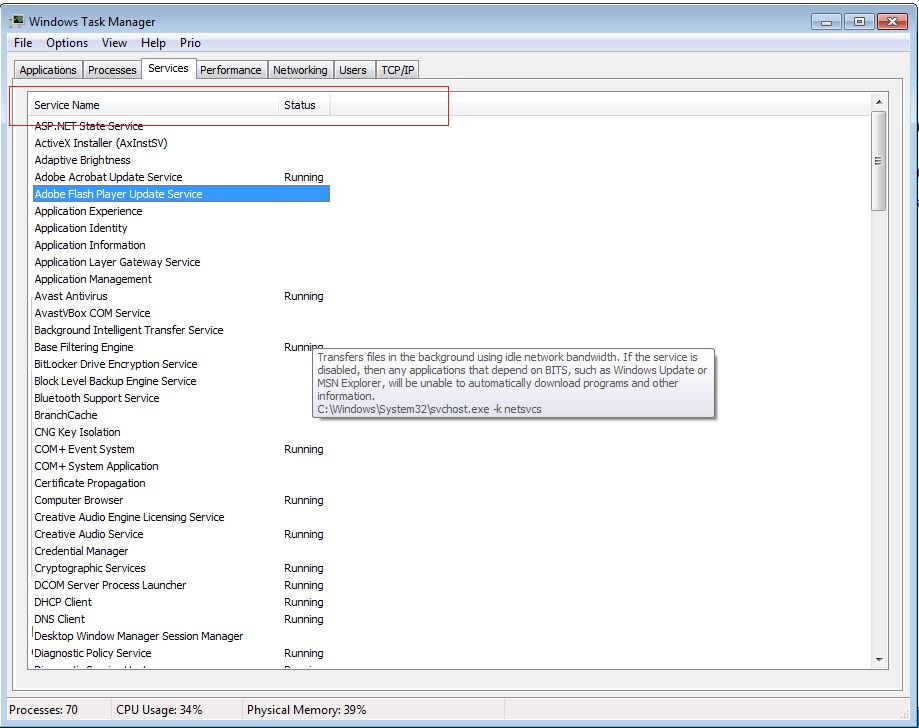The width and height of the screenshot is (919, 728).
Task: Close the Task Manager window
Action: 892,22
